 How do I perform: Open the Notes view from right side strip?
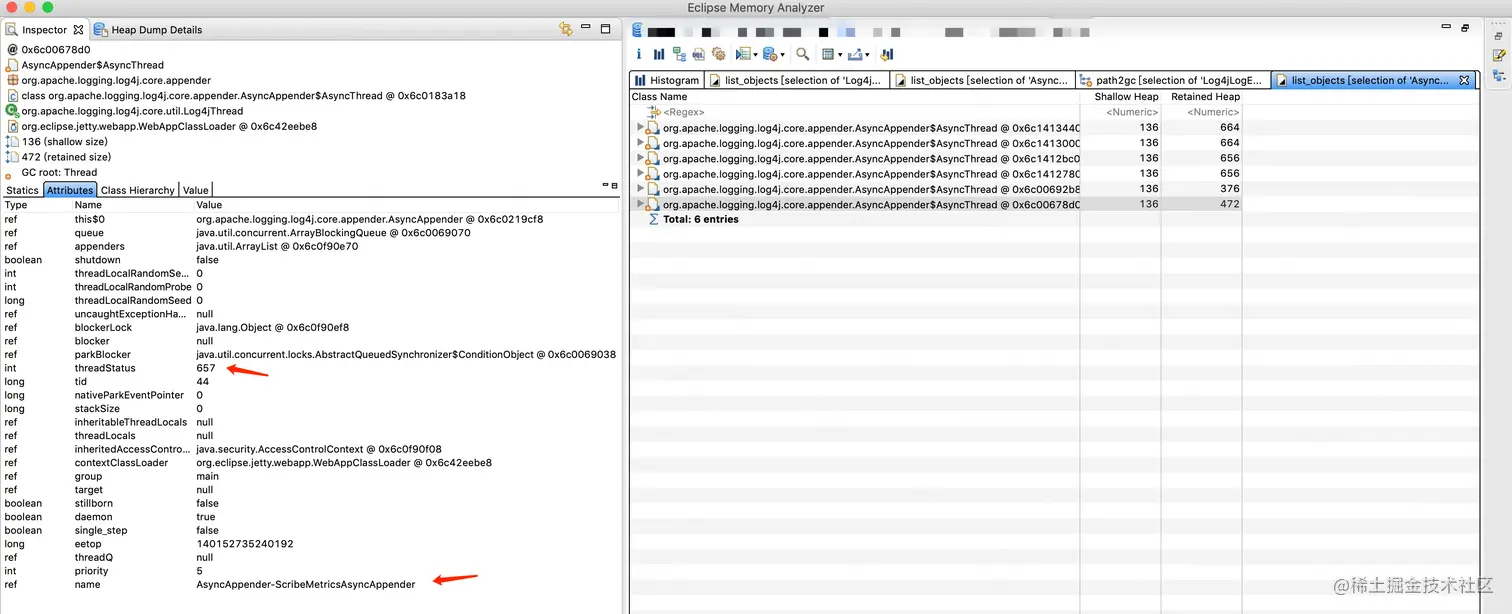click(x=1498, y=55)
